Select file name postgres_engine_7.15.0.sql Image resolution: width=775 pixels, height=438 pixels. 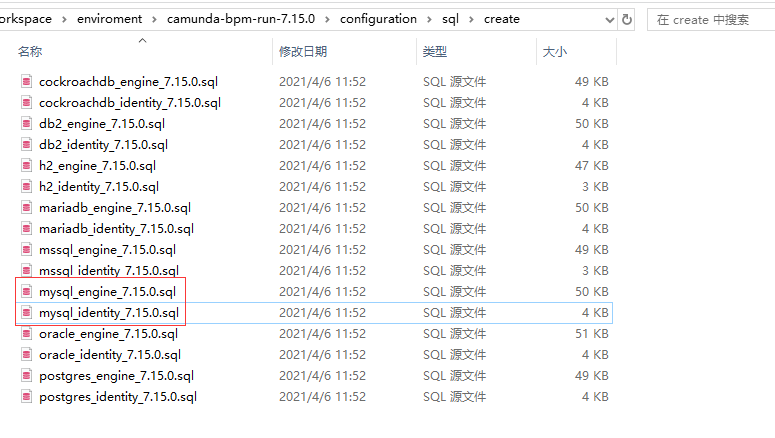pos(117,376)
